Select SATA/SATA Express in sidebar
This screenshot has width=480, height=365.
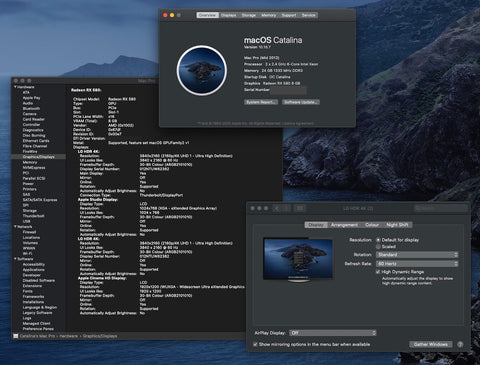pos(40,200)
